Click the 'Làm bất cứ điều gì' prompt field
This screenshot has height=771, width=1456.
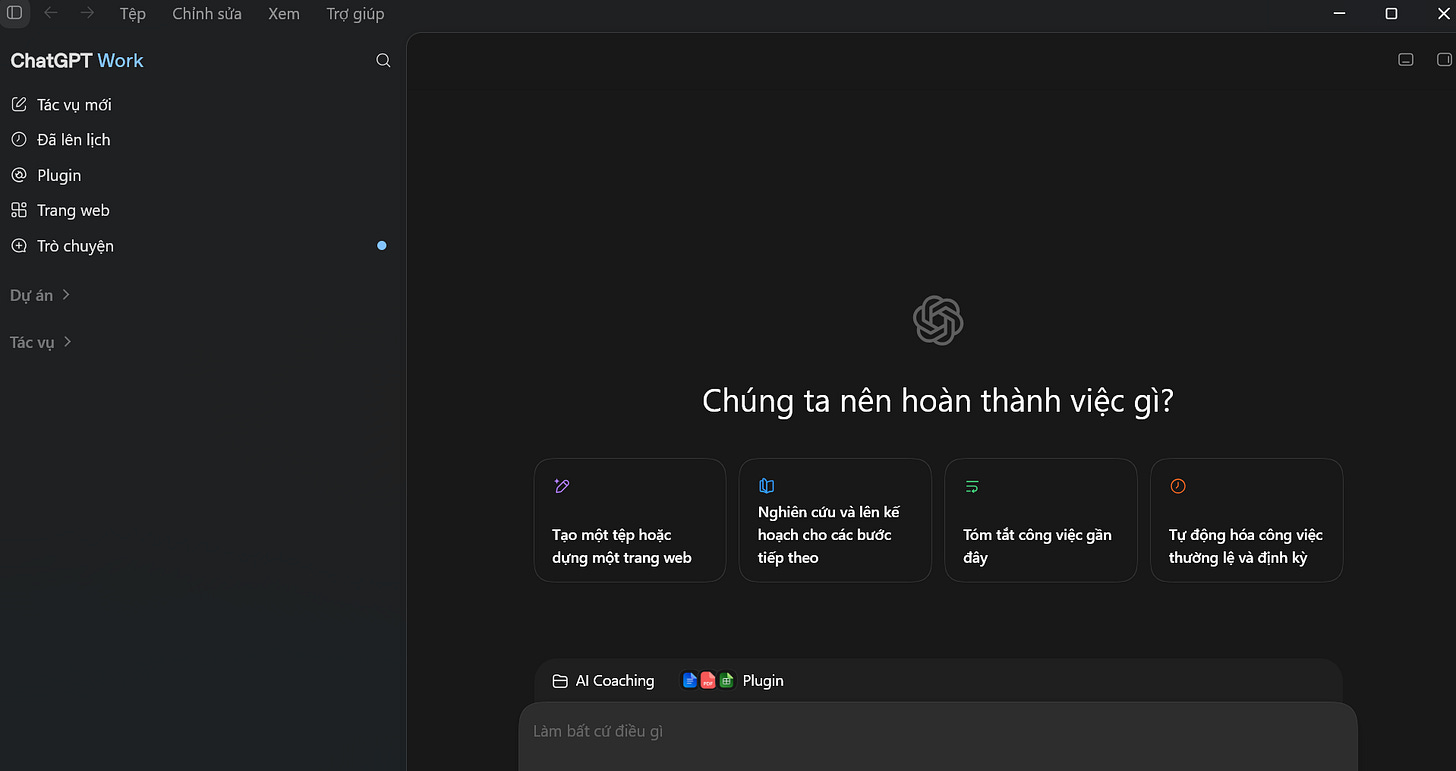[938, 736]
